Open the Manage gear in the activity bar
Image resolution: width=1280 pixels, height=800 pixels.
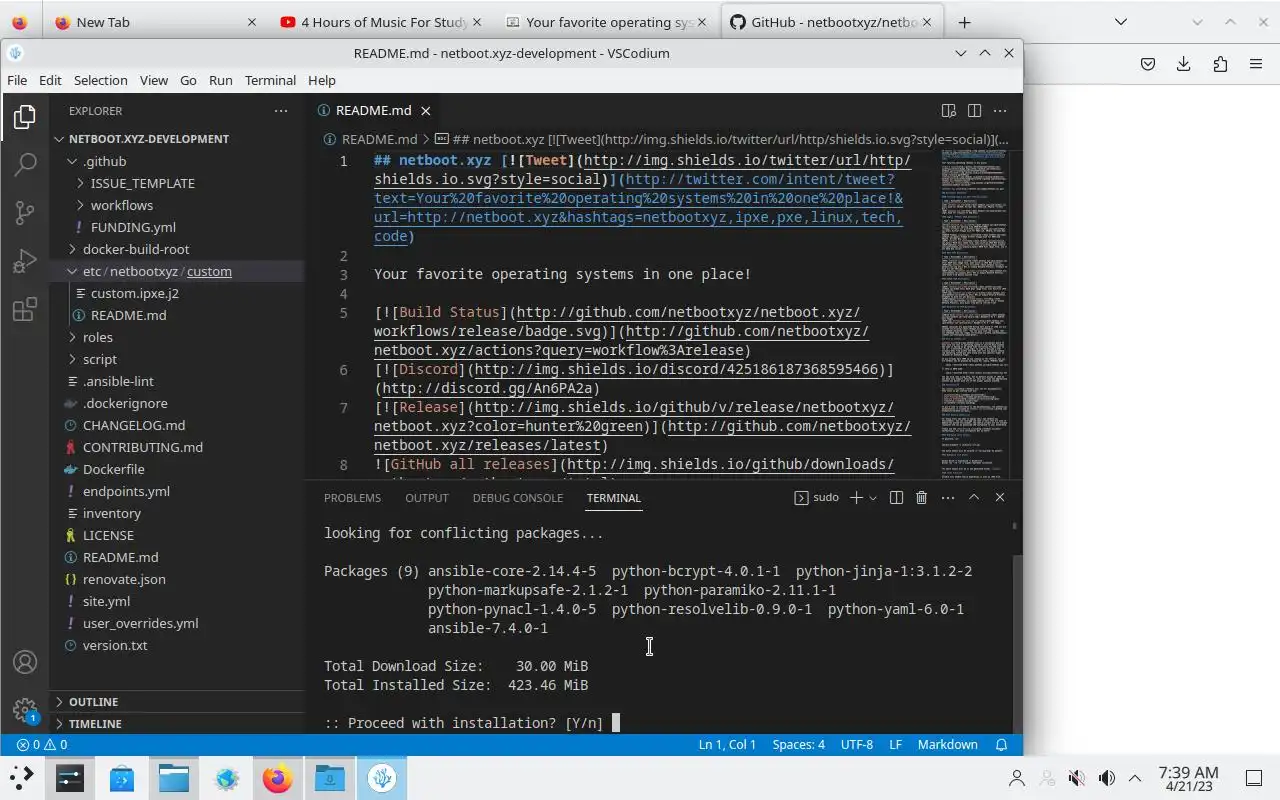click(25, 711)
